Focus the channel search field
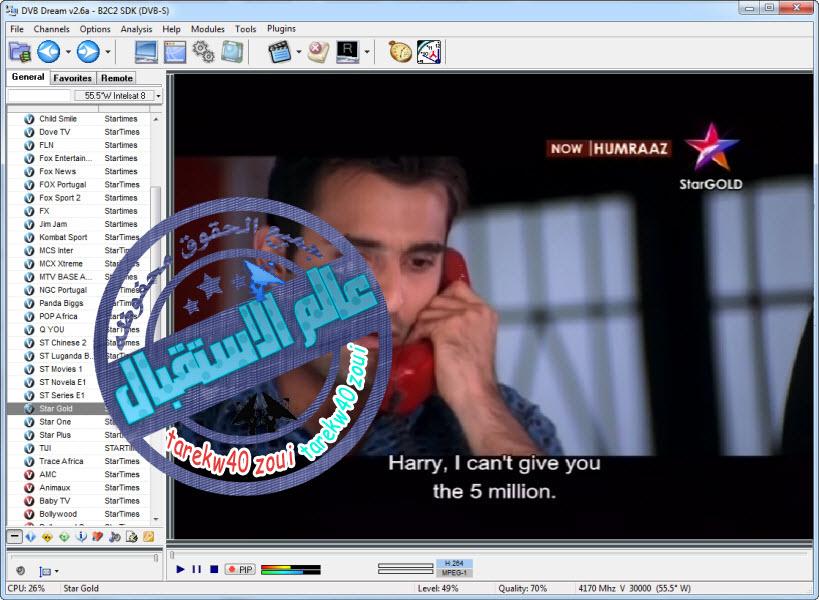819x600 pixels. [x=39, y=96]
